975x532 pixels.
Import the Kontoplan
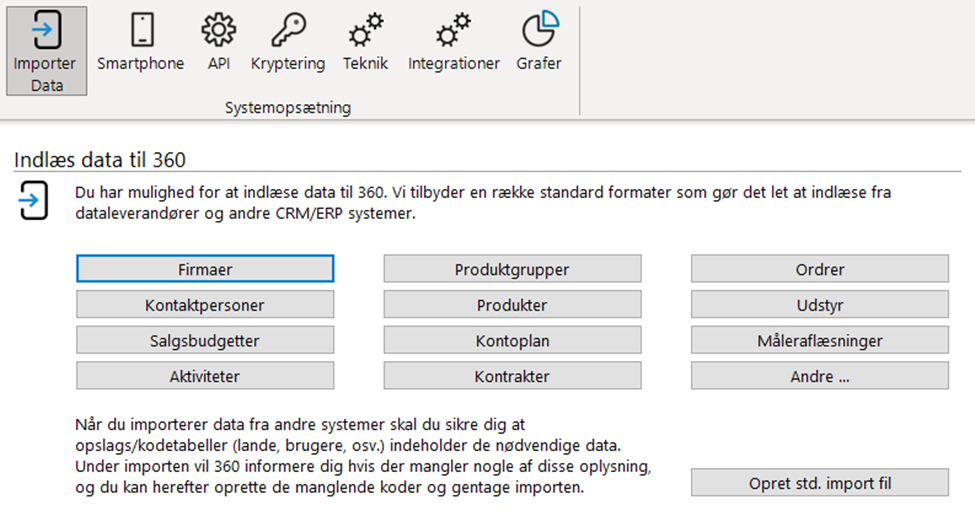512,340
